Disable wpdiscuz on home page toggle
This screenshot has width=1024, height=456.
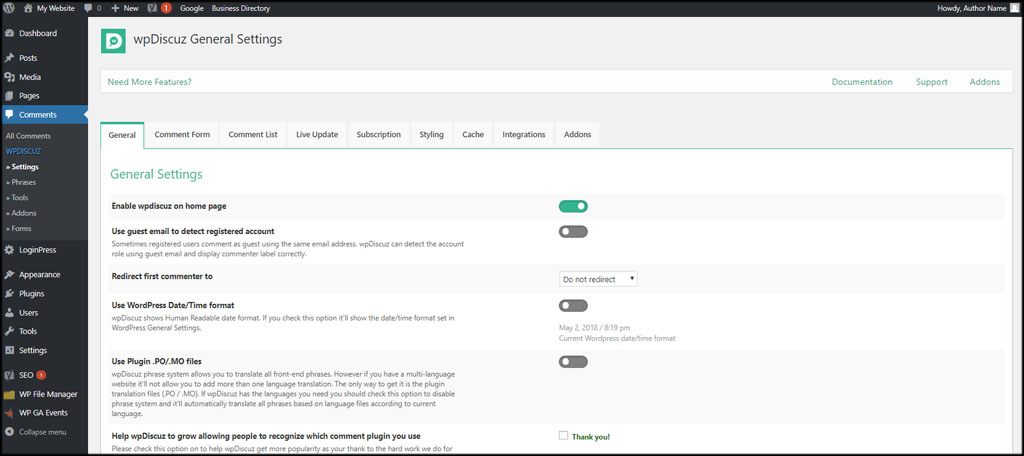(x=573, y=206)
